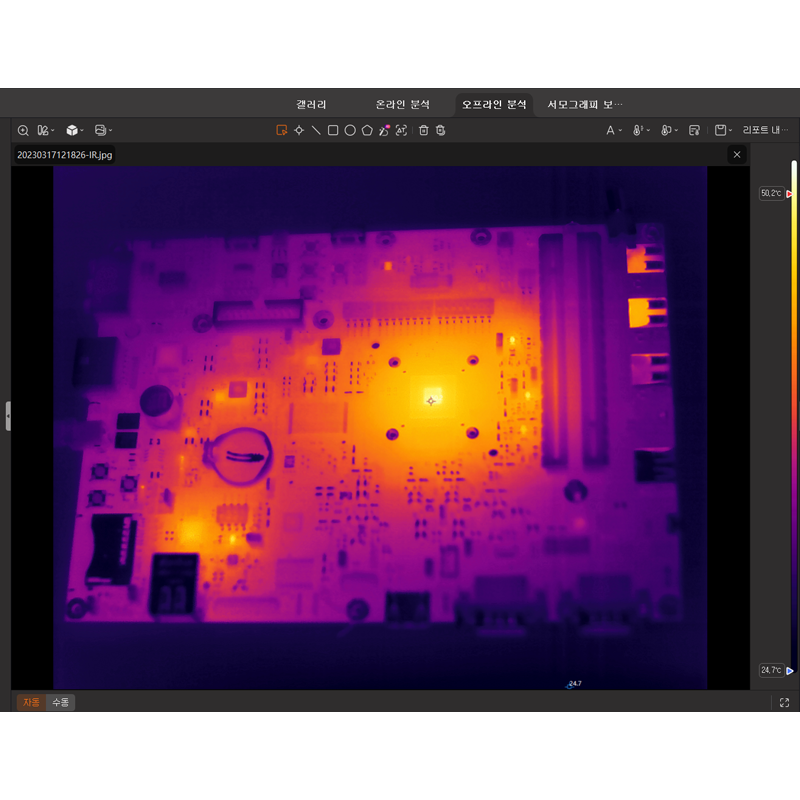Screen dimensions: 800x800
Task: Click the 리포트 내보내기 button
Action: 765,130
